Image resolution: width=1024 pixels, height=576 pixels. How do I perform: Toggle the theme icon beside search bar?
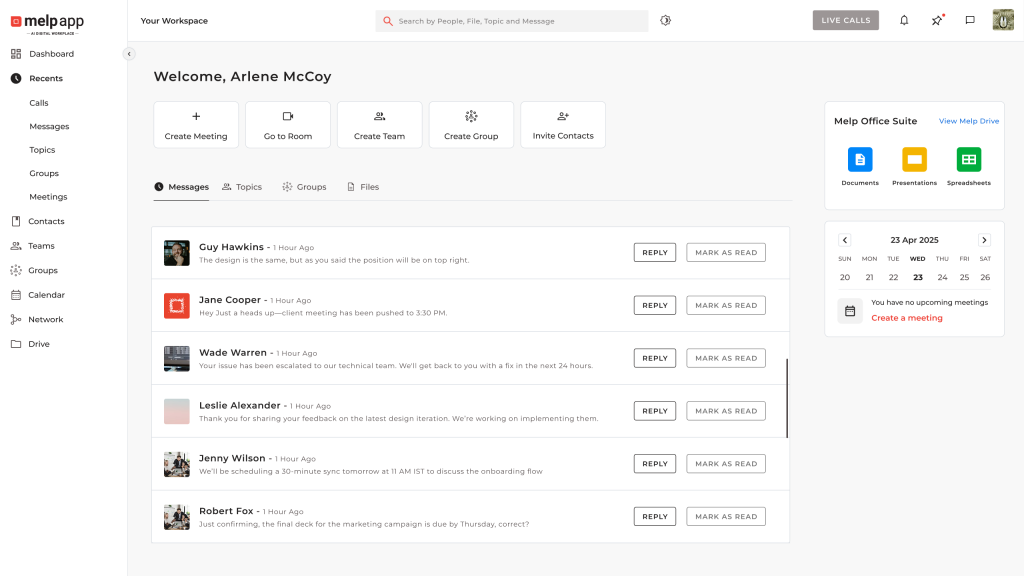[666, 20]
